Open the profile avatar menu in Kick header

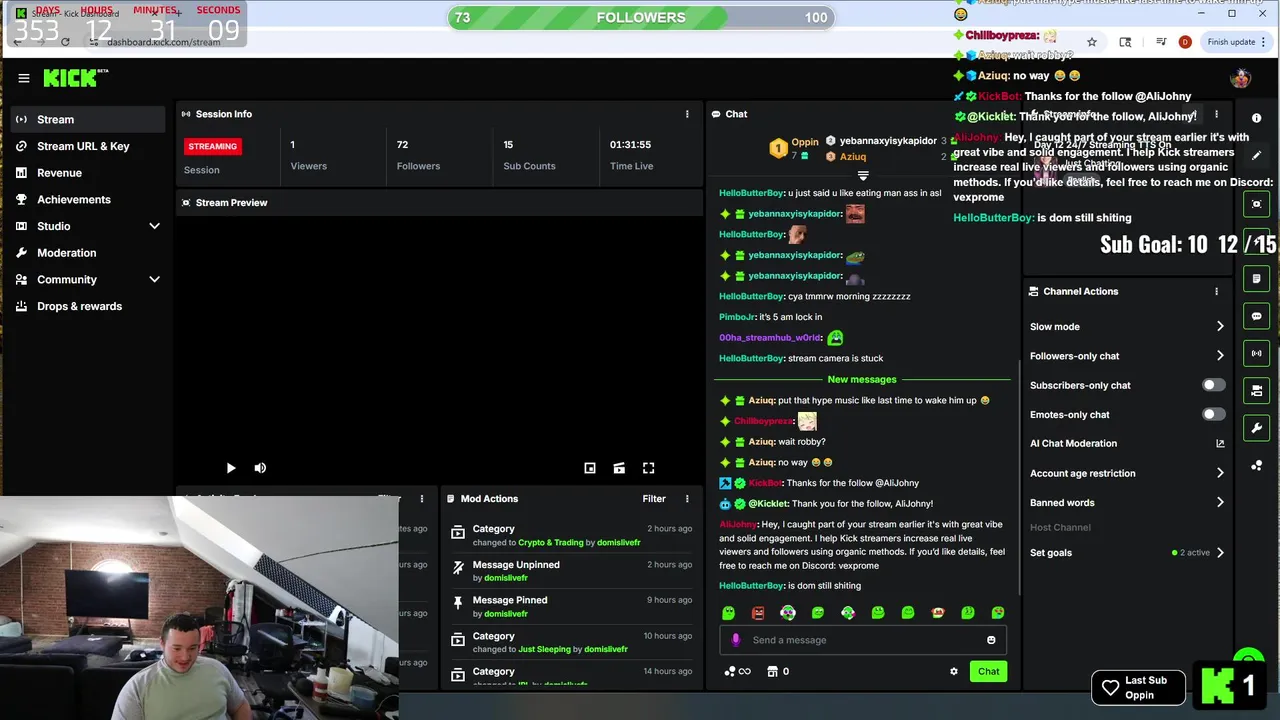click(1240, 78)
